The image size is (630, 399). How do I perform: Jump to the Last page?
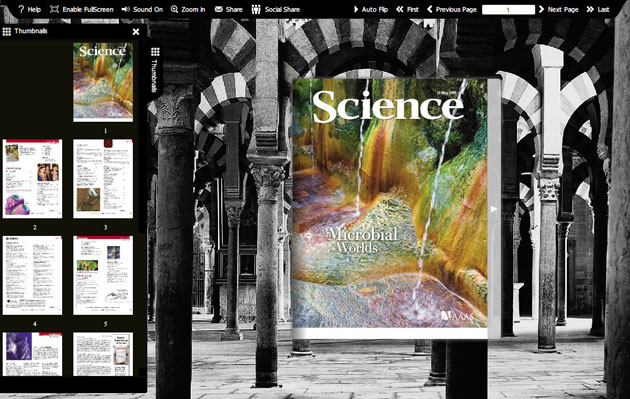tap(598, 9)
